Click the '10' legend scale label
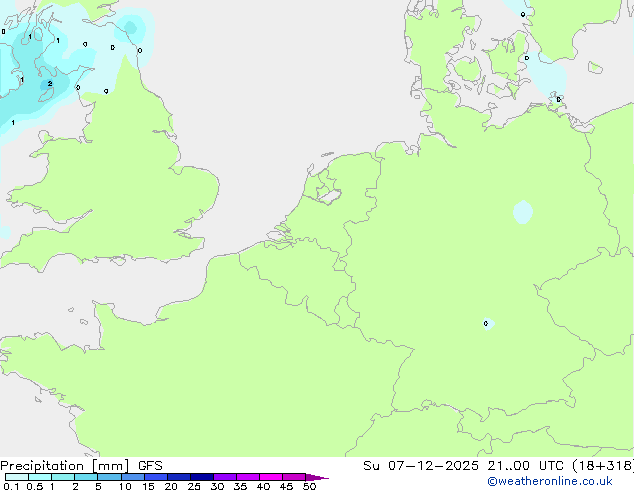Image resolution: width=634 pixels, height=490 pixels. (125, 486)
